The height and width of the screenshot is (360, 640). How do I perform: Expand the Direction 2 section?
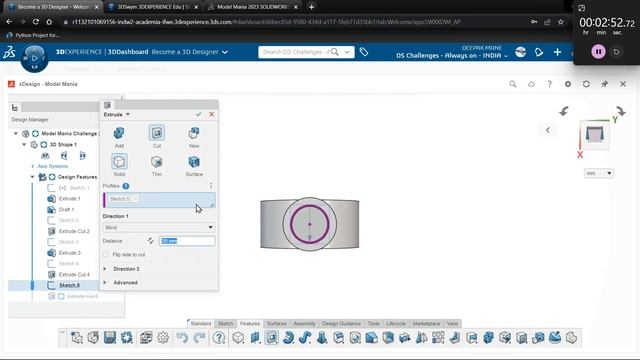tap(105, 269)
